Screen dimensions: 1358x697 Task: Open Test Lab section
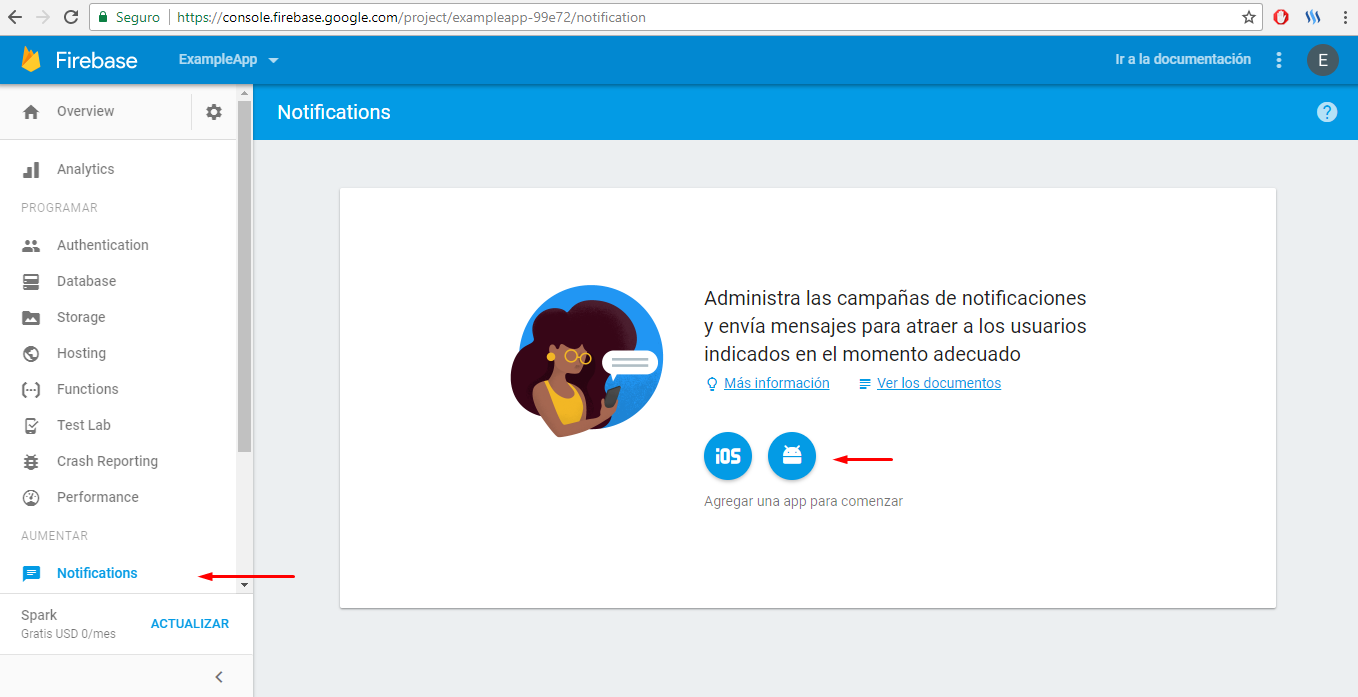point(84,426)
